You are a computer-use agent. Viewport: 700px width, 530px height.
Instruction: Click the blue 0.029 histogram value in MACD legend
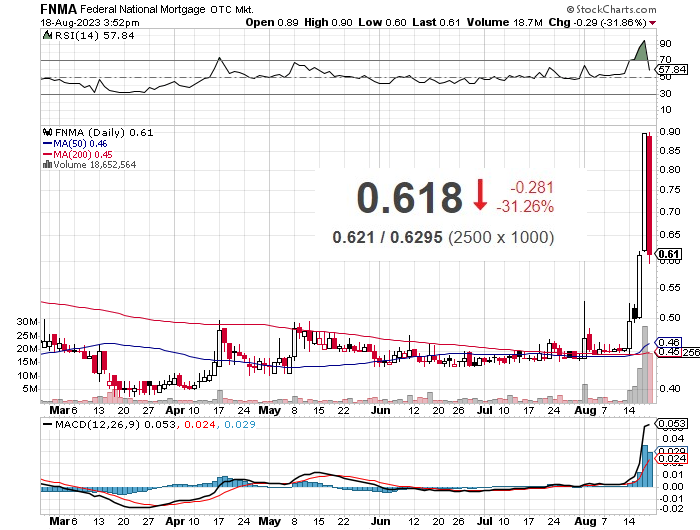point(240,424)
